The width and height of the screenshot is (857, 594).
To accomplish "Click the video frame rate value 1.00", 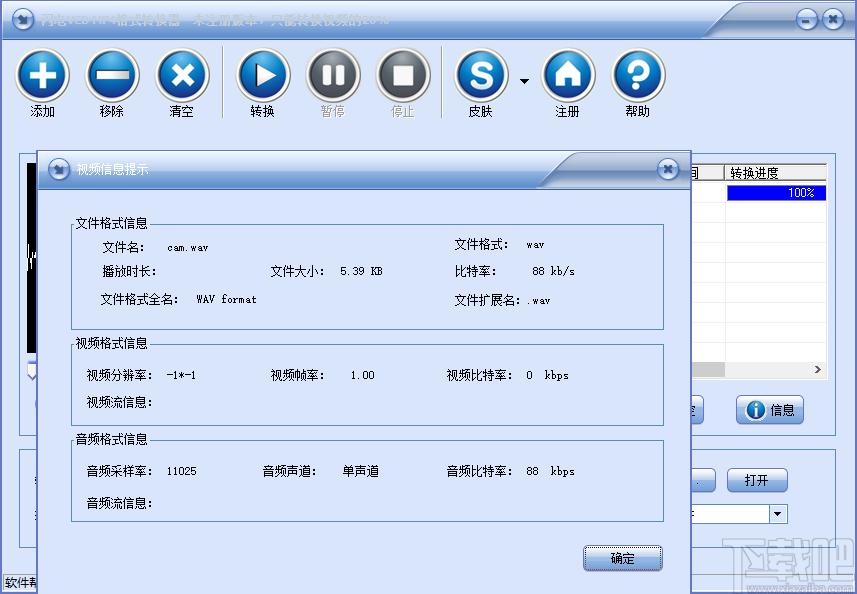I will [x=362, y=375].
